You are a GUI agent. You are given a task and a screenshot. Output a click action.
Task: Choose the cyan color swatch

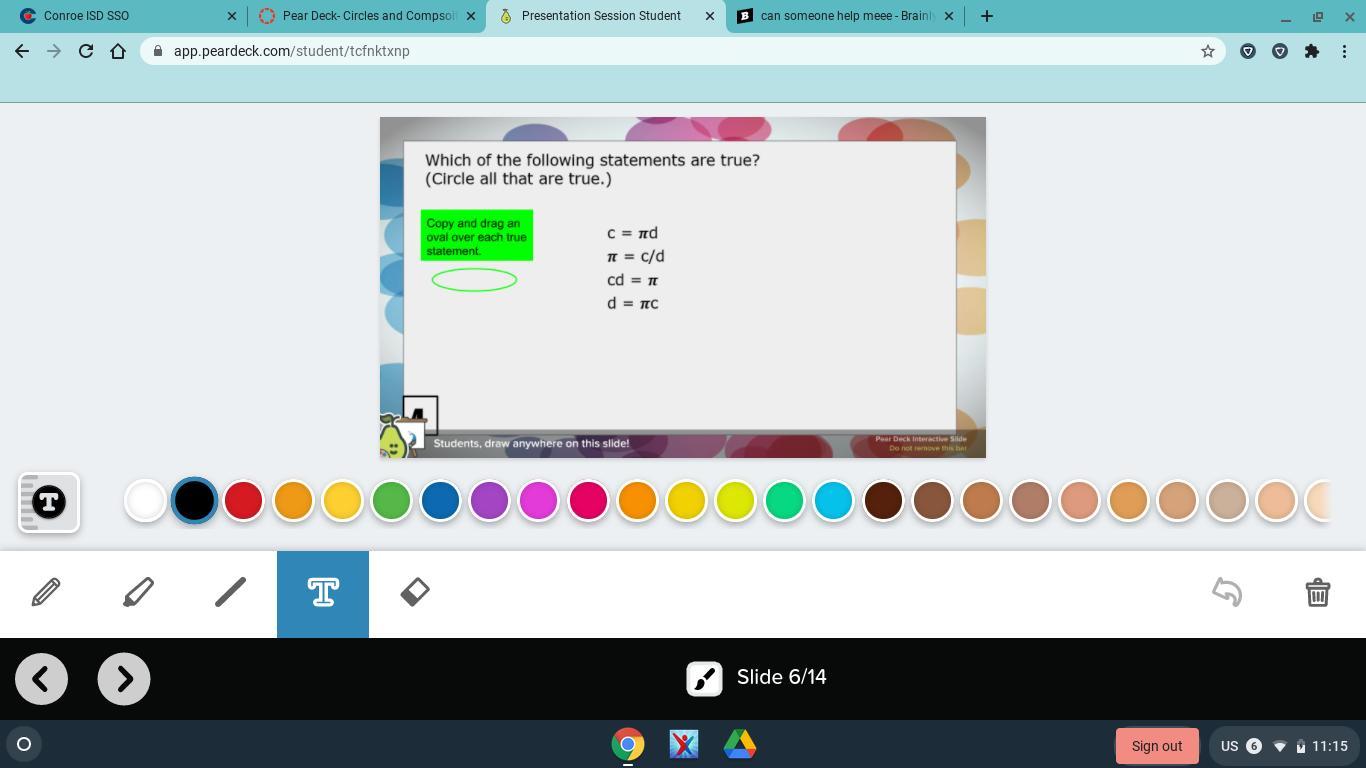[833, 501]
